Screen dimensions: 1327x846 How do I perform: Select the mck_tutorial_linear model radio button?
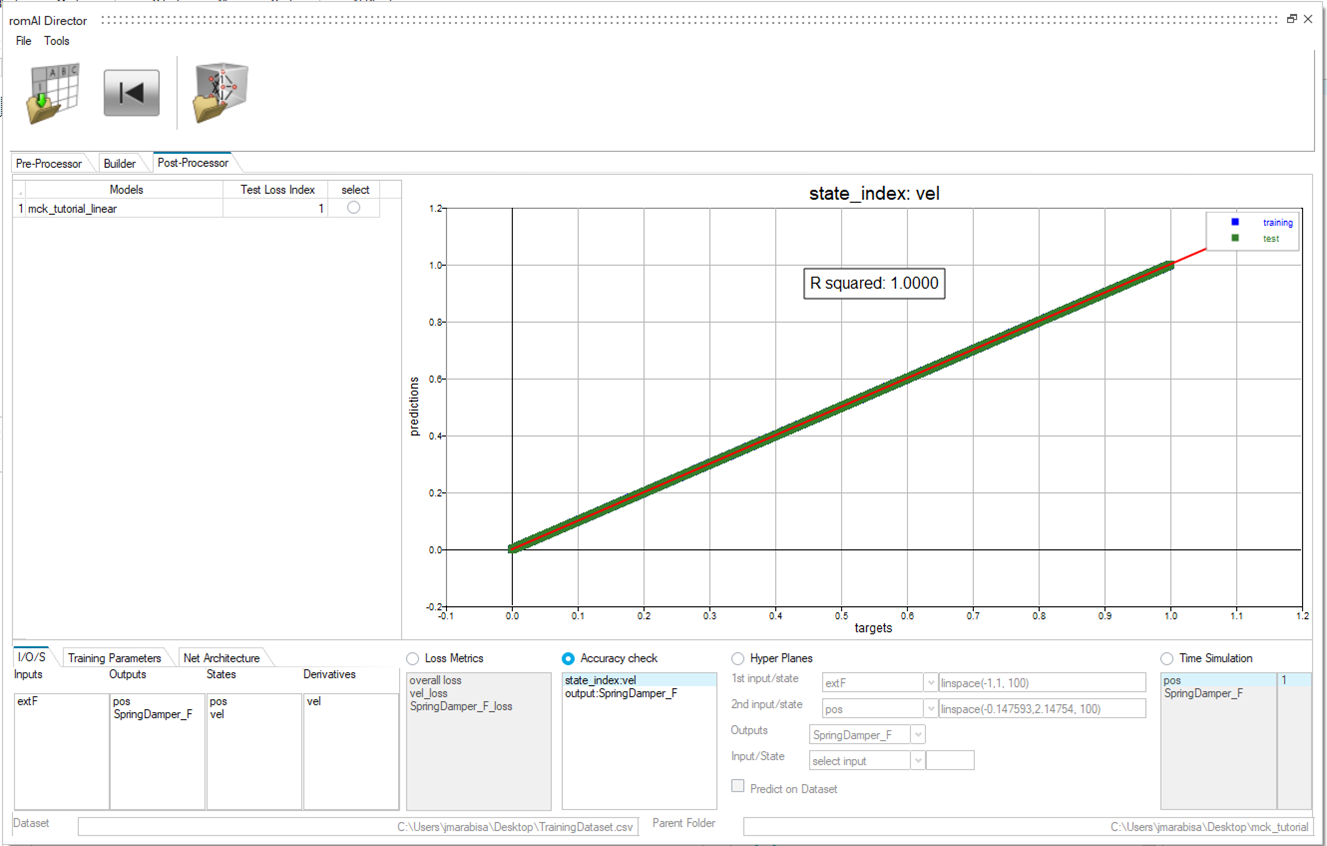[353, 208]
